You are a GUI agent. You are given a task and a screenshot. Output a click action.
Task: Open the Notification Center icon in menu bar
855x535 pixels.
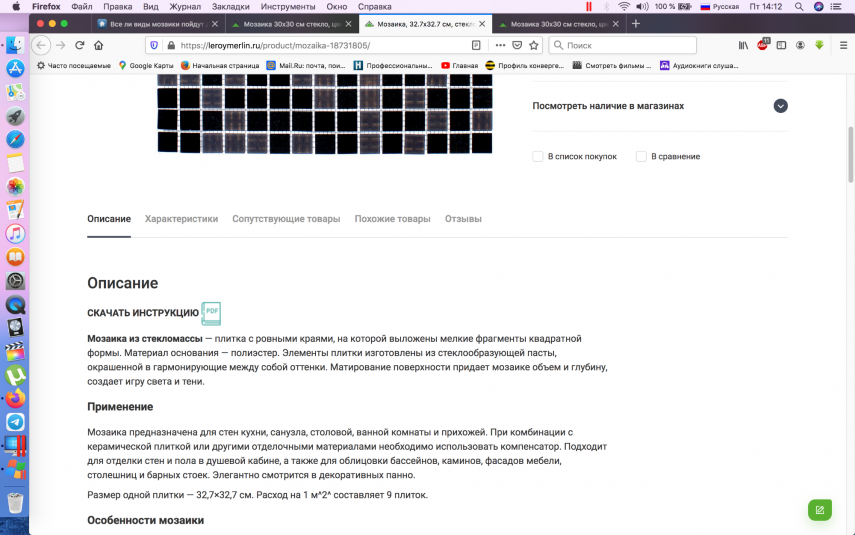point(835,7)
